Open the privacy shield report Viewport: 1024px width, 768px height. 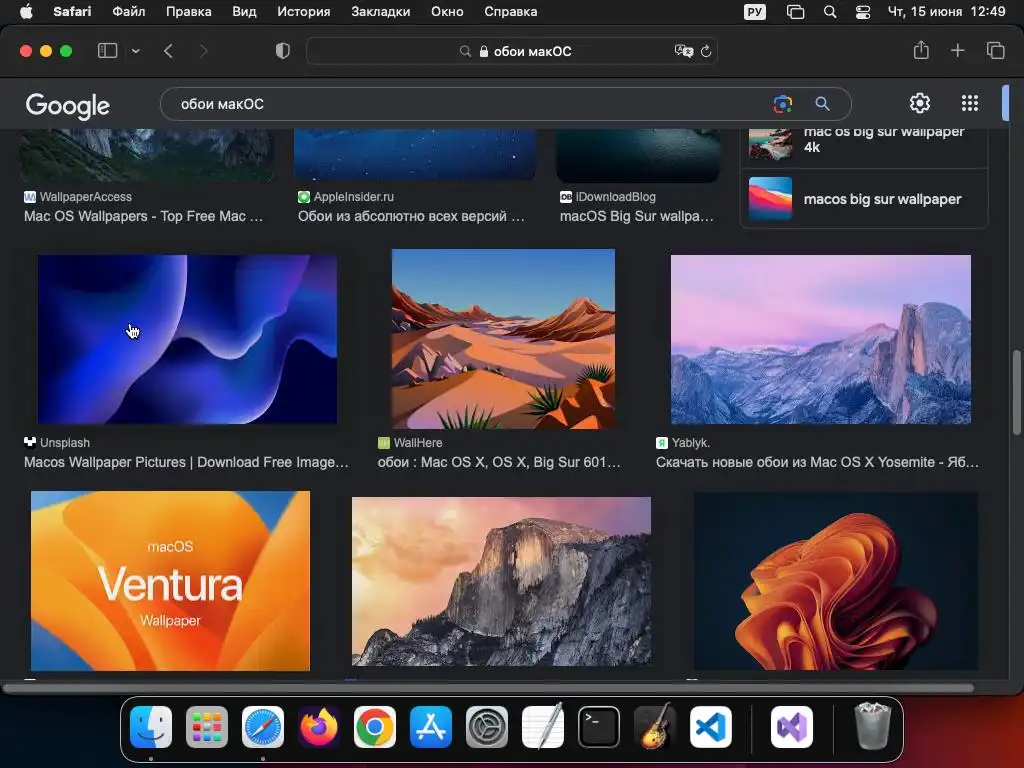[x=283, y=51]
